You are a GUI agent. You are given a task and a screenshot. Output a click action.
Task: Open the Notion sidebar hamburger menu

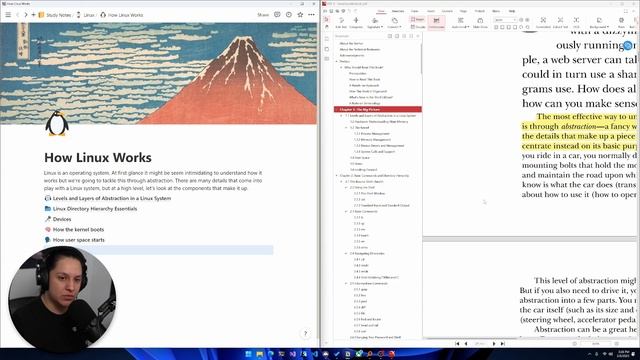(x=8, y=15)
